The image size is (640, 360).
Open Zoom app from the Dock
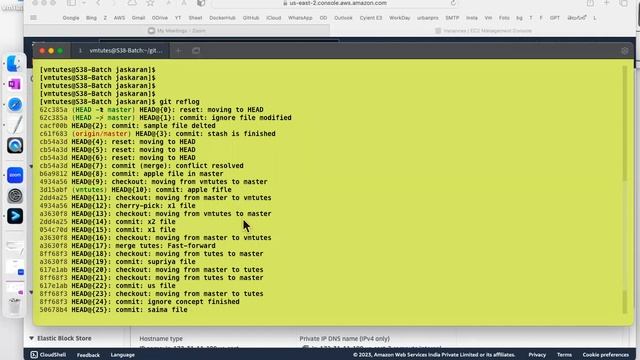(x=15, y=175)
